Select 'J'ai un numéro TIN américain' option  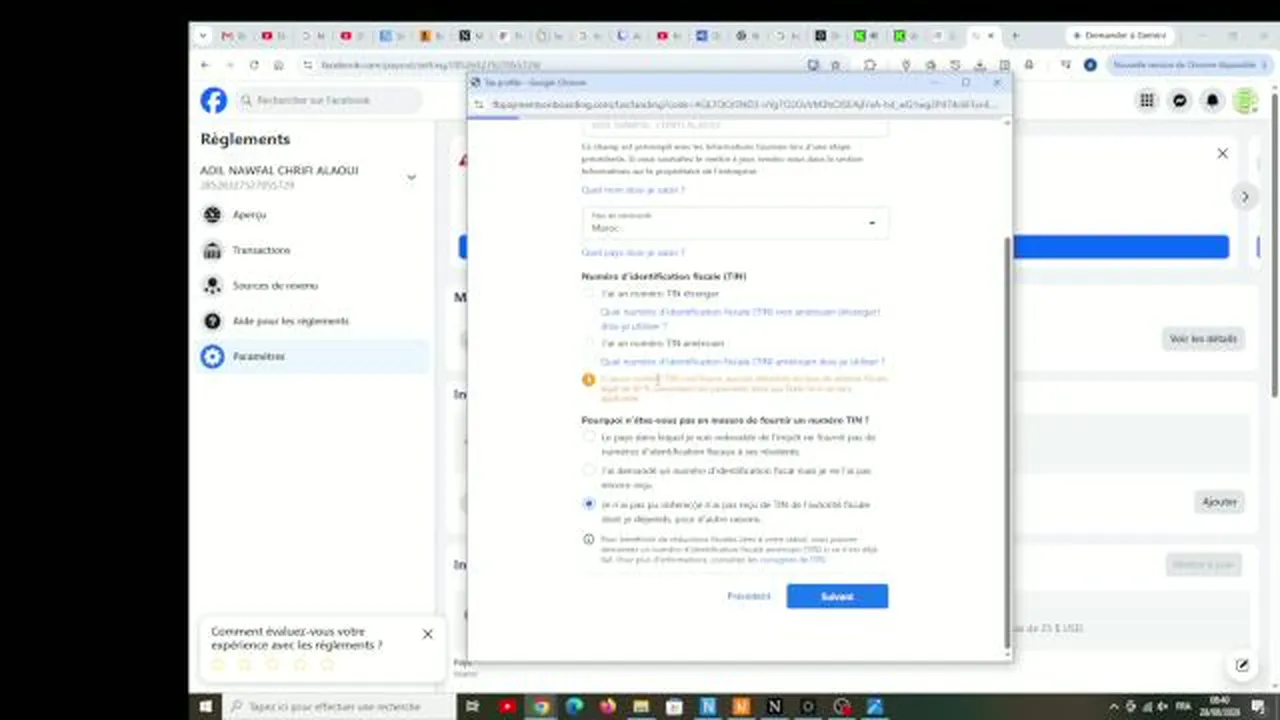click(x=589, y=343)
